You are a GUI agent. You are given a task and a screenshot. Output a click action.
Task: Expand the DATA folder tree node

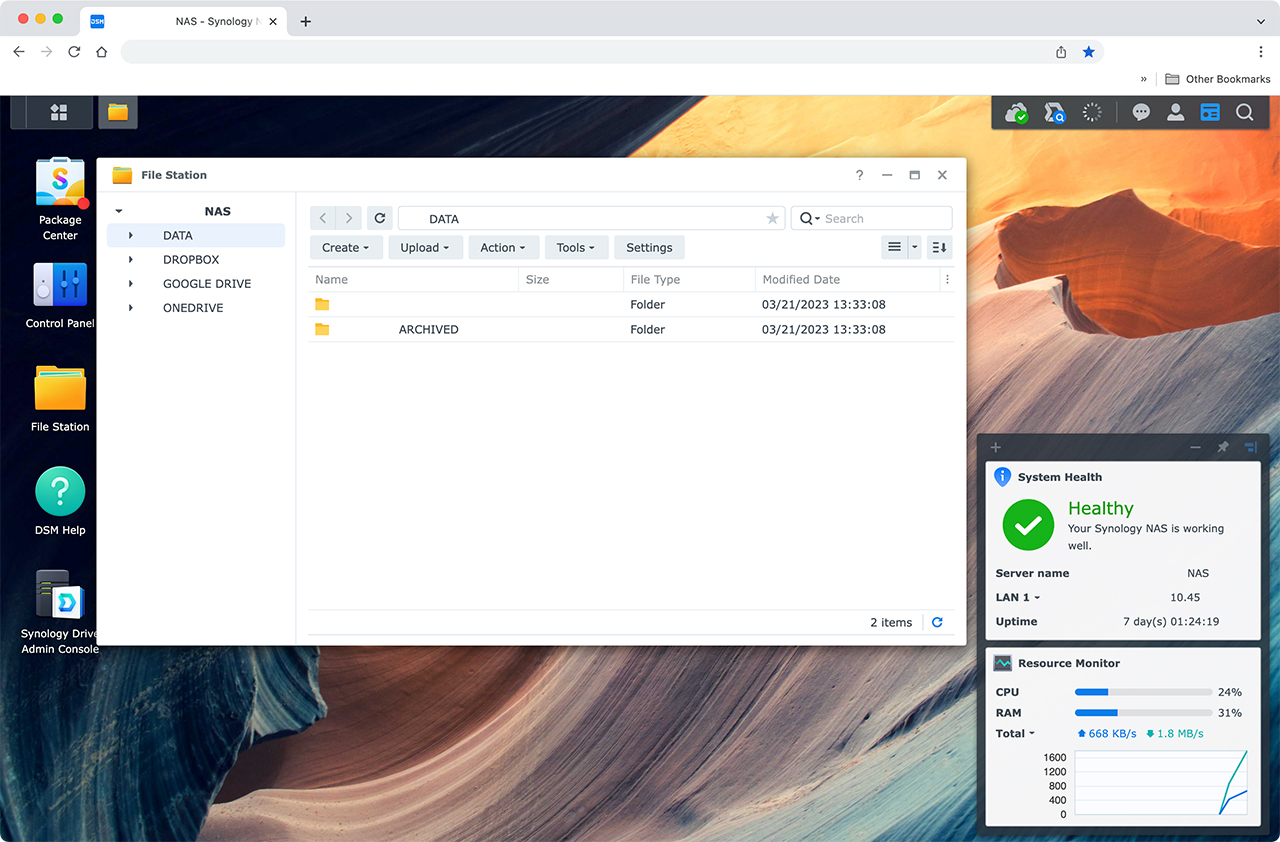click(x=131, y=236)
